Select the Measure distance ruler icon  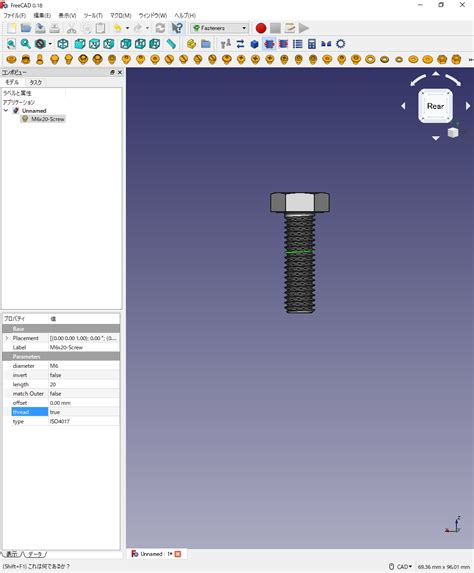[x=171, y=44]
